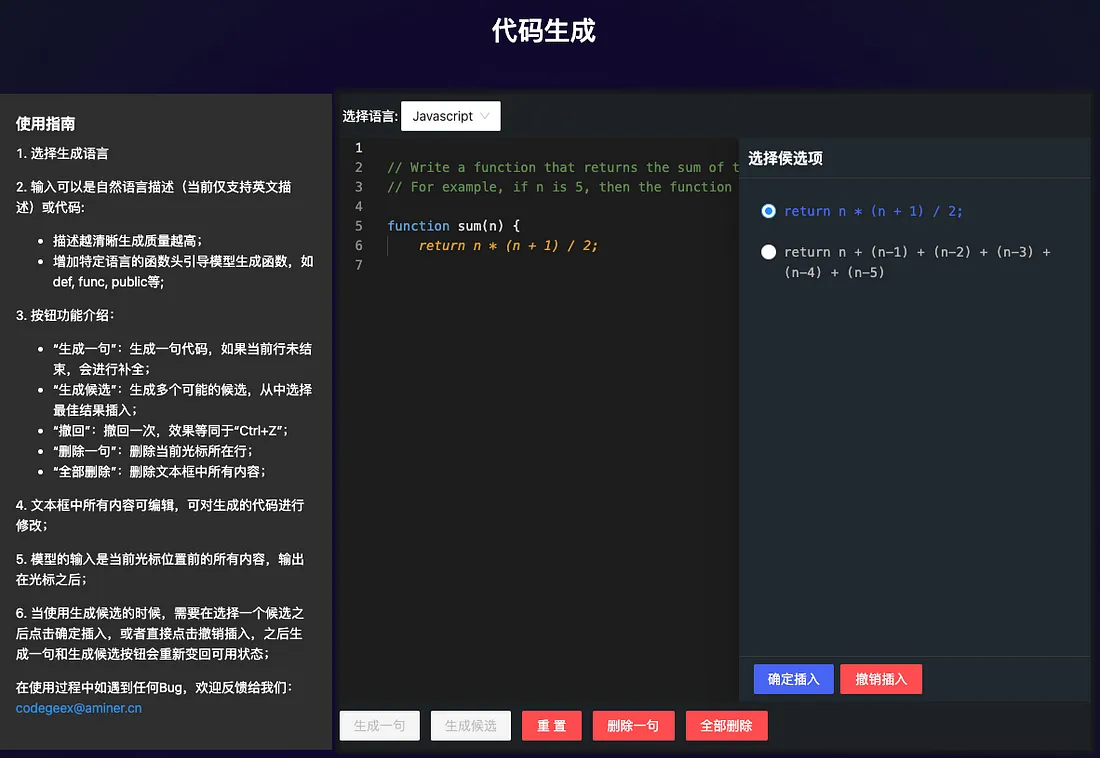
Task: Click the 使用指南 guide heading
Action: (46, 124)
